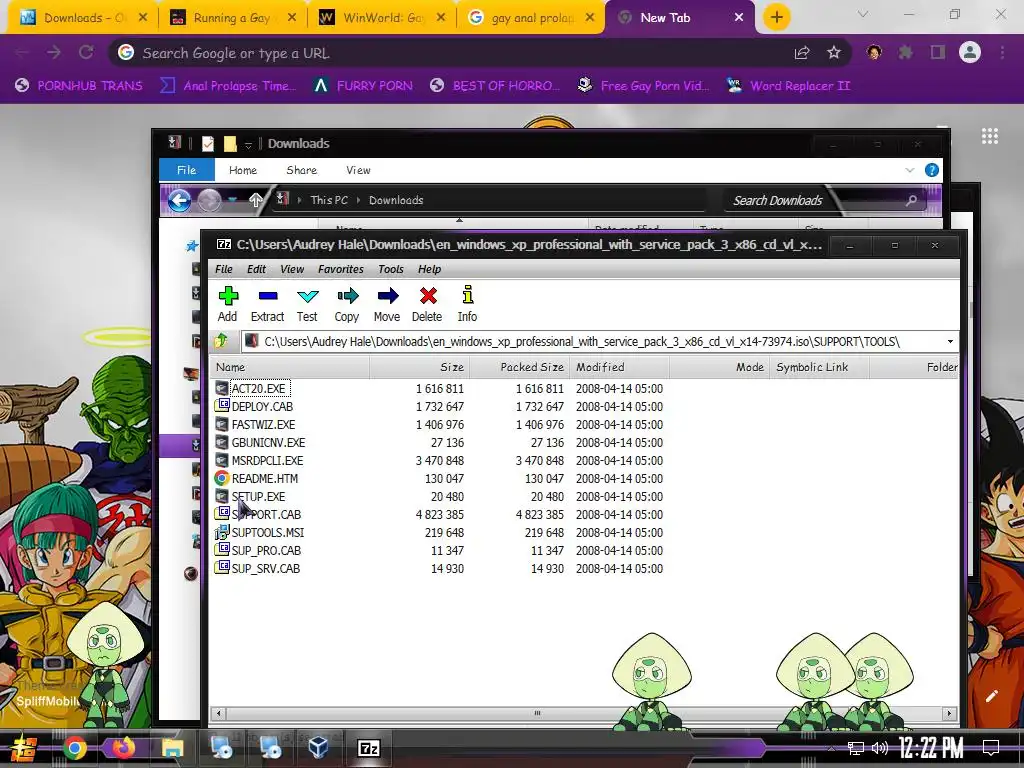Click the Info toolbar icon
This screenshot has height=768, width=1024.
(467, 304)
